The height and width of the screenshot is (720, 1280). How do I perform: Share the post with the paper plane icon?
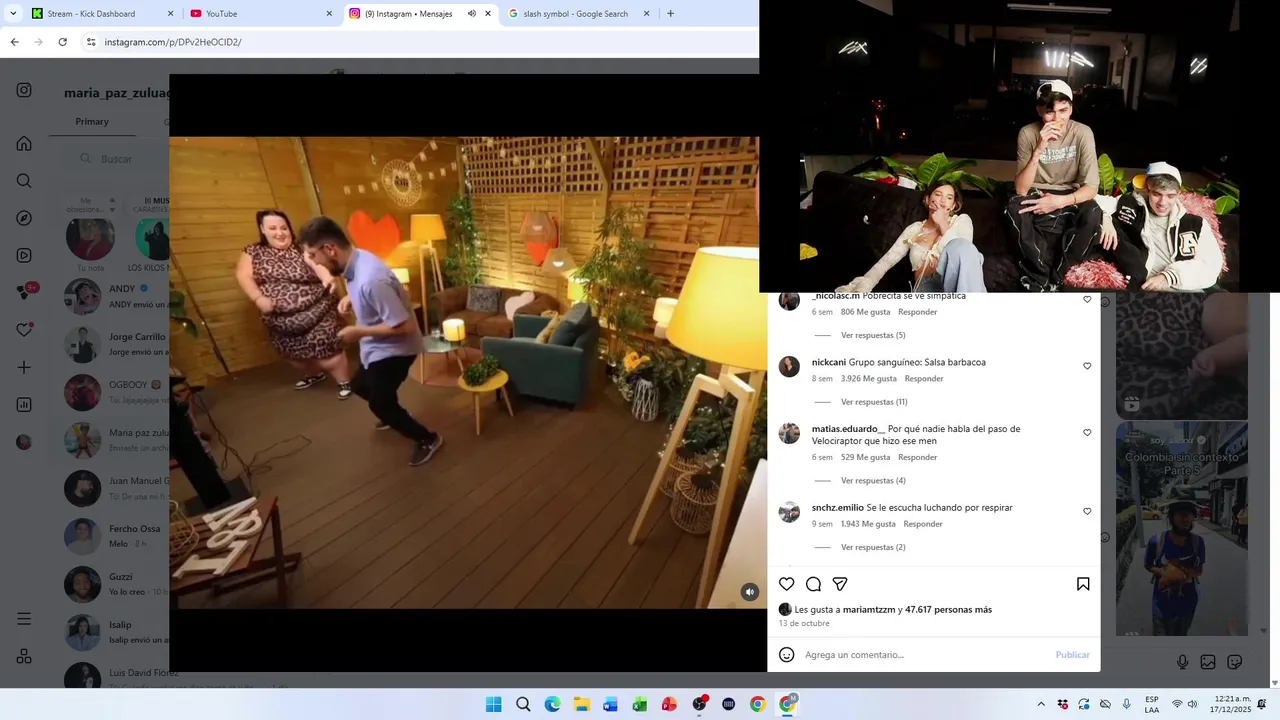[840, 584]
